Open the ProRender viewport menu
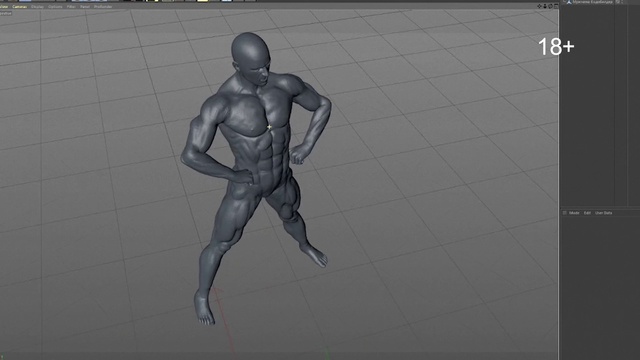The width and height of the screenshot is (640, 360). coord(103,7)
